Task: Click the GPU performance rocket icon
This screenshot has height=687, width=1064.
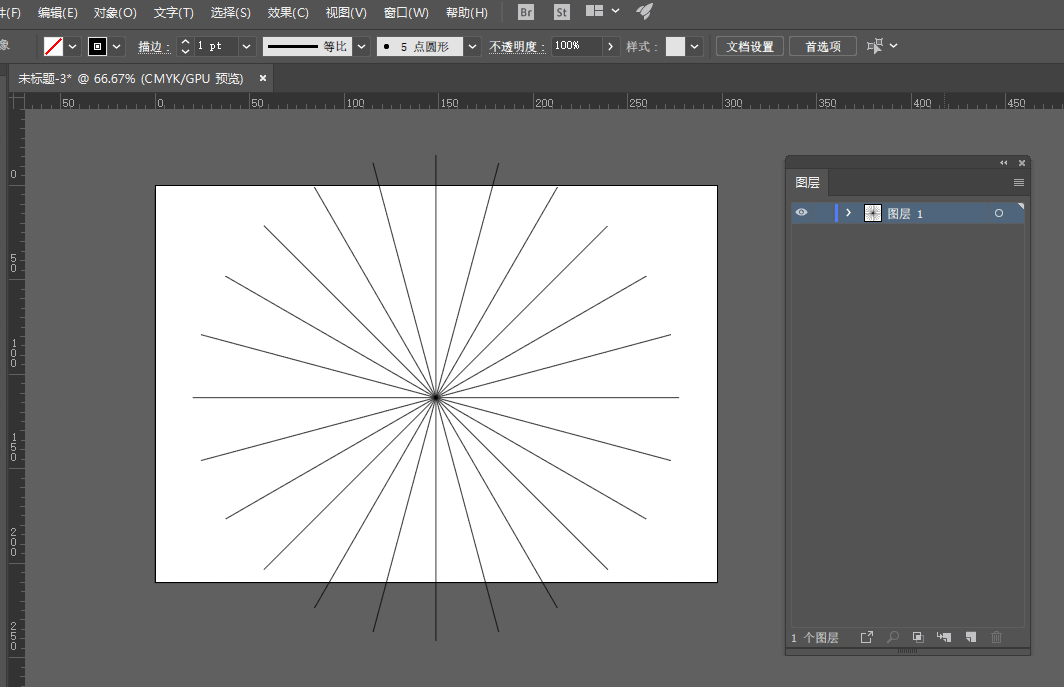Action: [645, 12]
